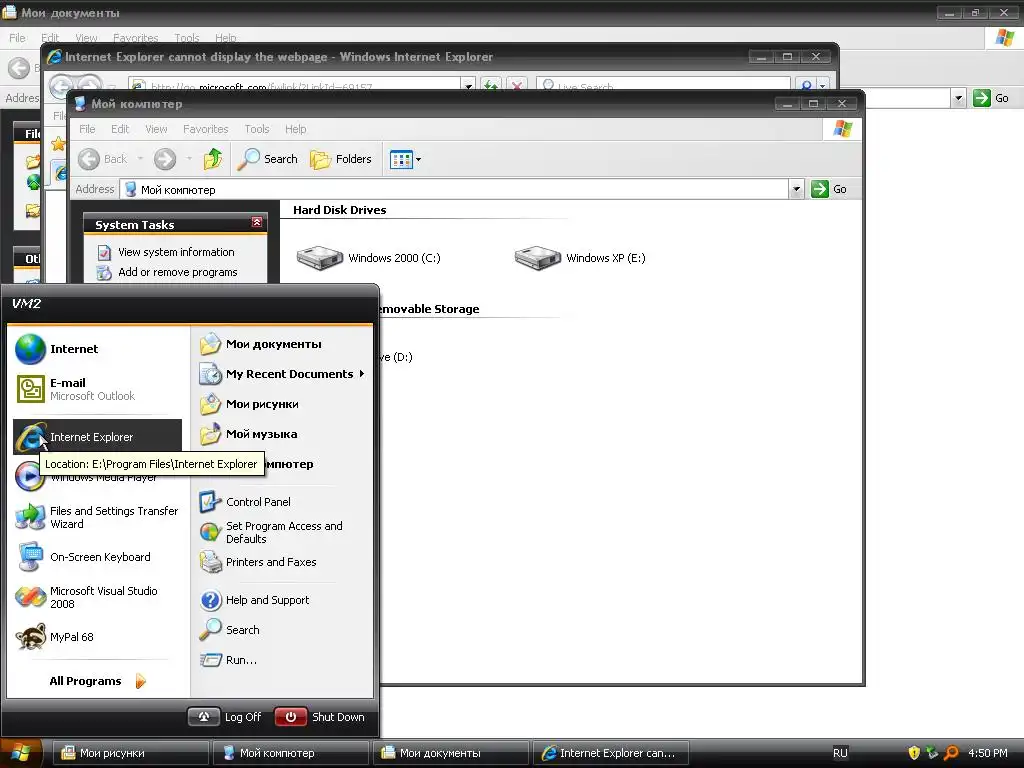The height and width of the screenshot is (768, 1024).
Task: Click View system information link
Action: (x=176, y=252)
